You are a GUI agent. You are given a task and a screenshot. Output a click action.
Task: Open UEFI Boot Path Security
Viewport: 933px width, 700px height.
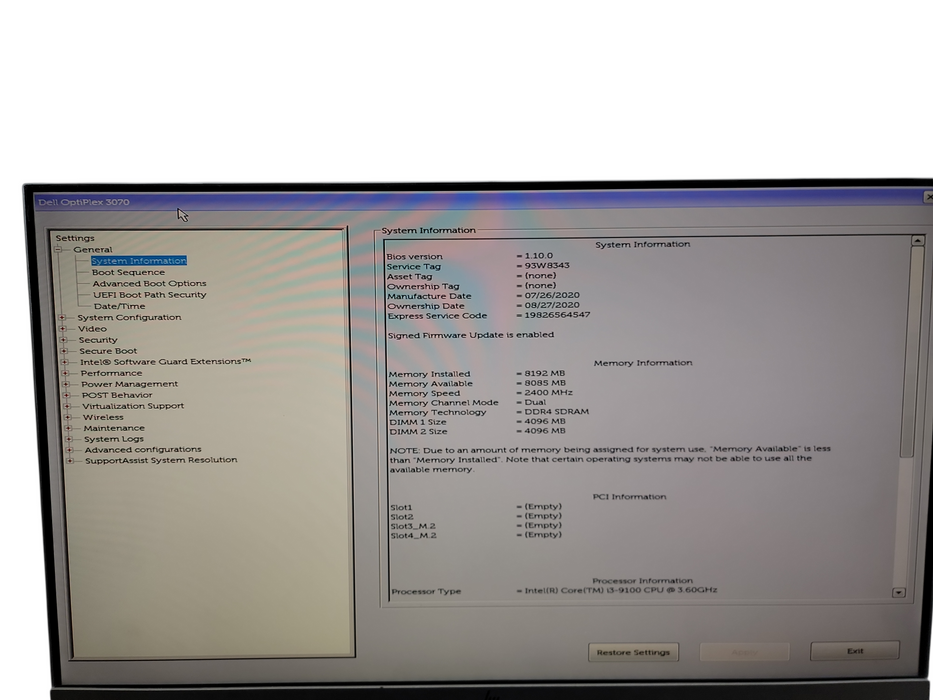coord(149,295)
